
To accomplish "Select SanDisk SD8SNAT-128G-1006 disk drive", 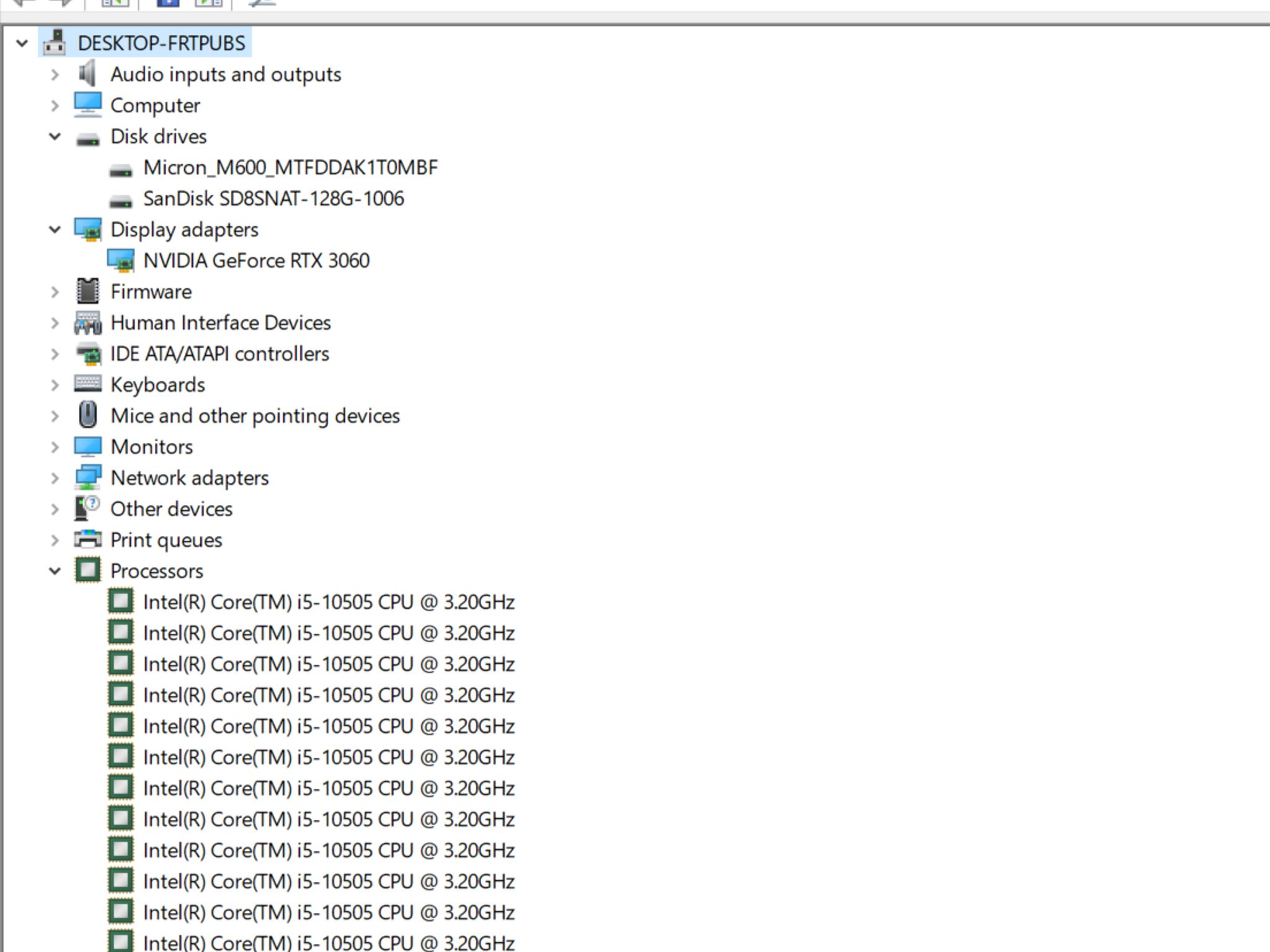I will 273,198.
